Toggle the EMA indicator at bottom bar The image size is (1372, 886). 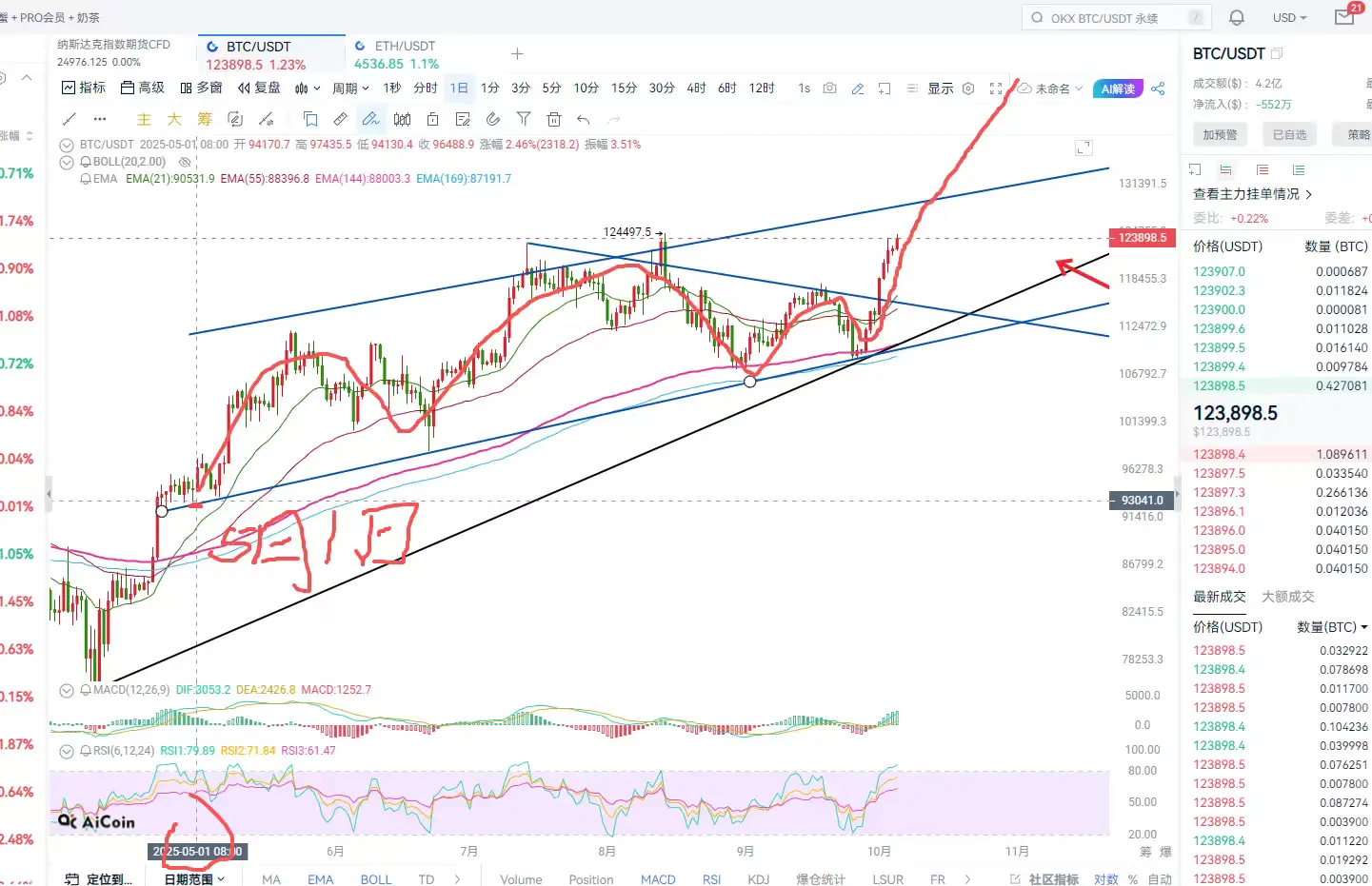coord(320,879)
